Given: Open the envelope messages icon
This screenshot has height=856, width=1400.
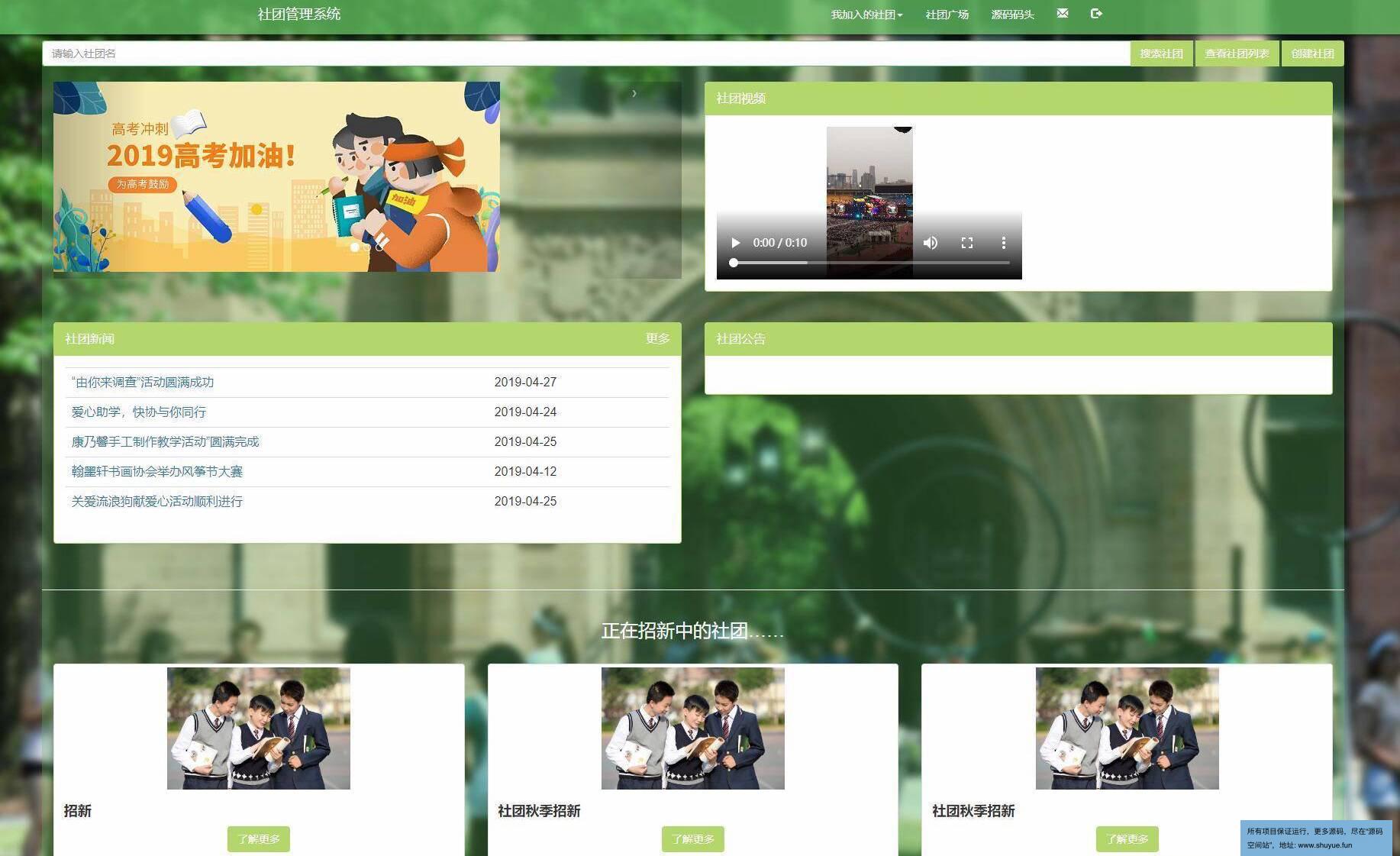Looking at the screenshot, I should (1062, 14).
